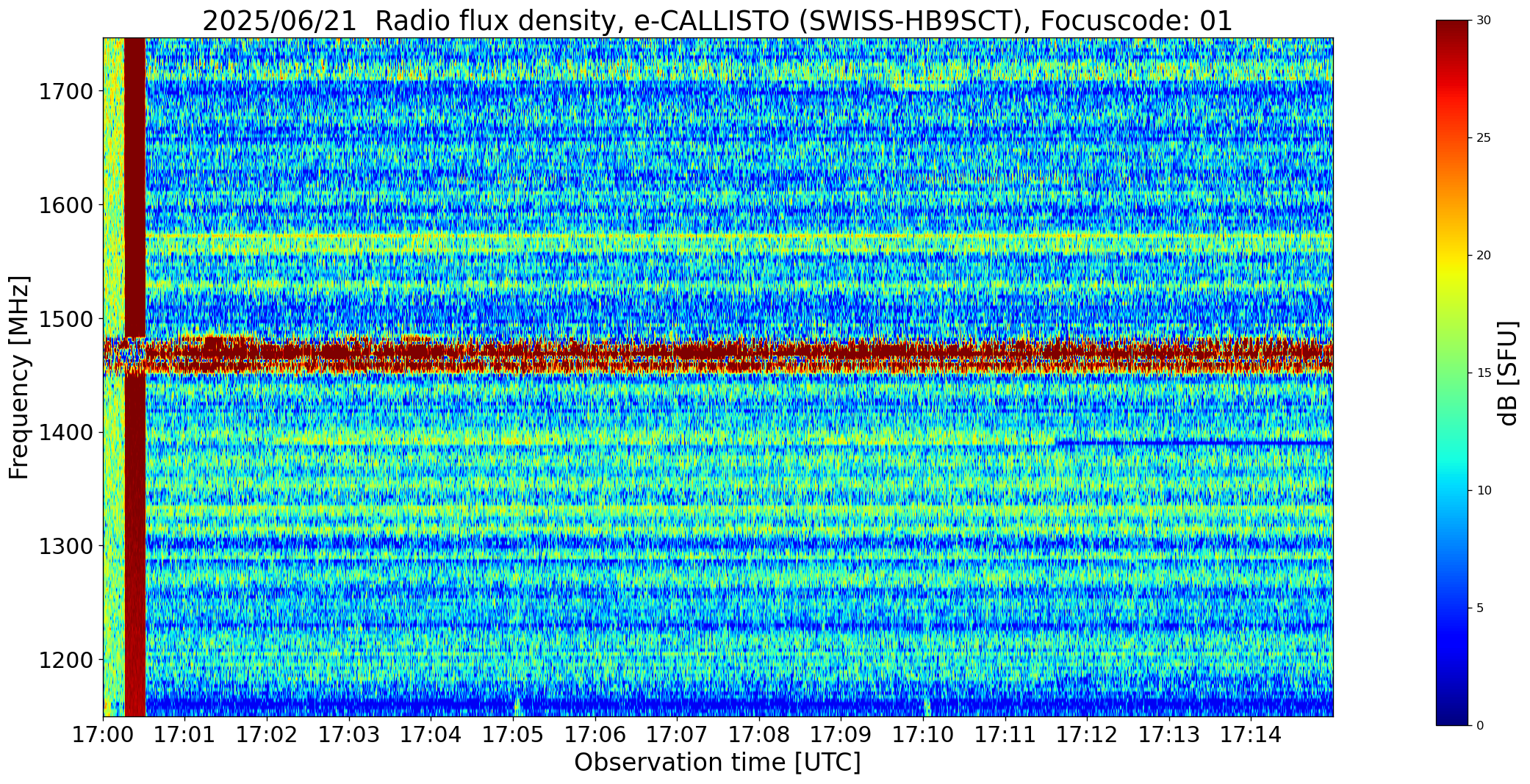This screenshot has height=784, width=1530.
Task: Pick the colorbar tick label 15
Action: click(x=1484, y=373)
